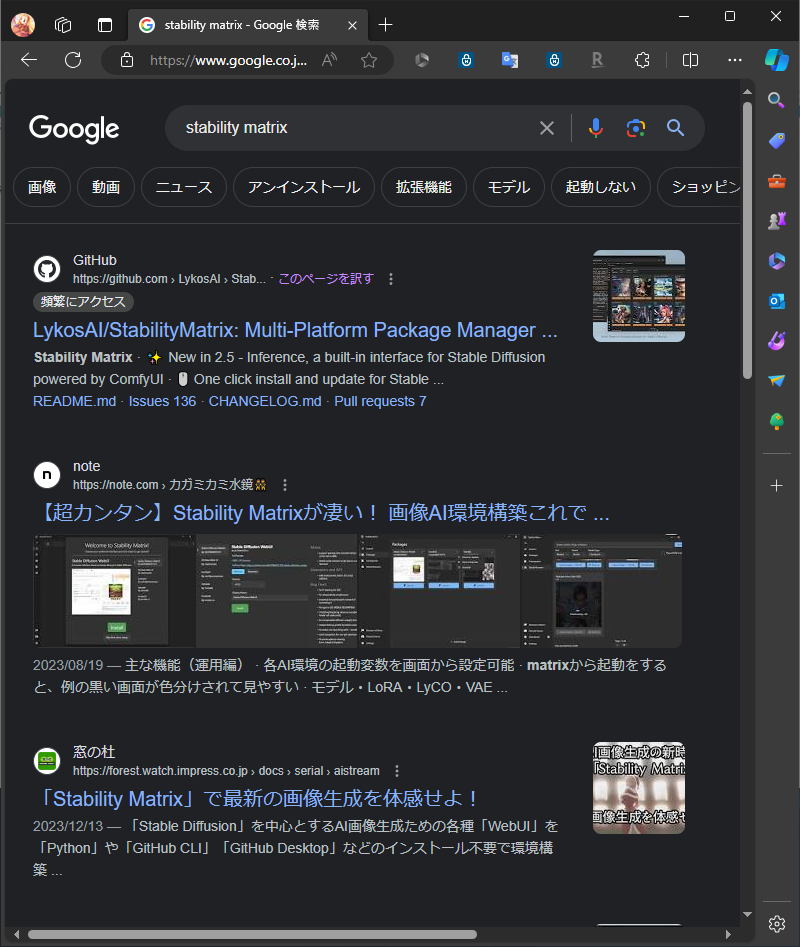
Task: Click the read aloud icon
Action: point(329,60)
